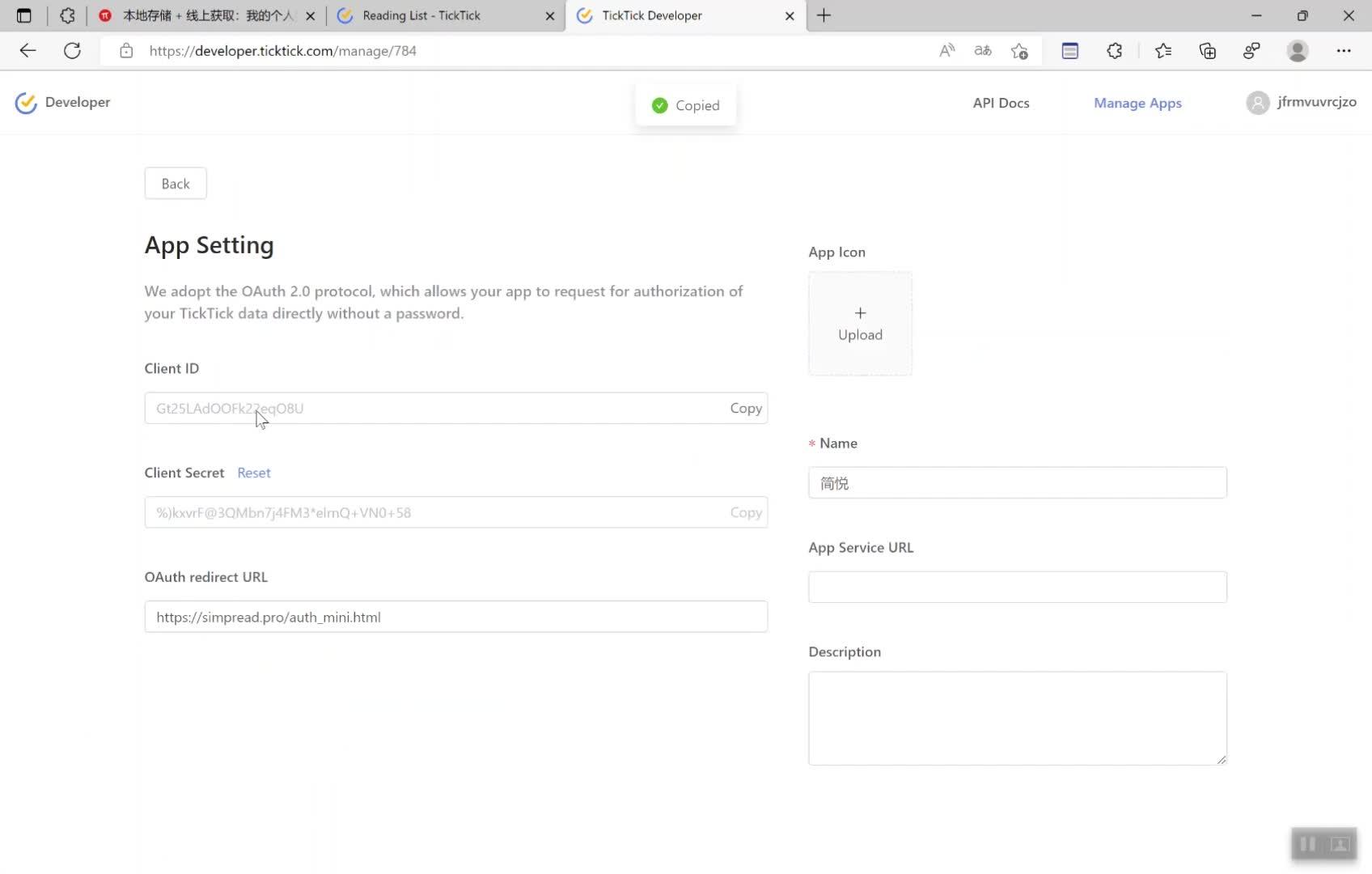Screen dimensions: 1372x874
Task: Activate the Read aloud icon
Action: click(946, 51)
